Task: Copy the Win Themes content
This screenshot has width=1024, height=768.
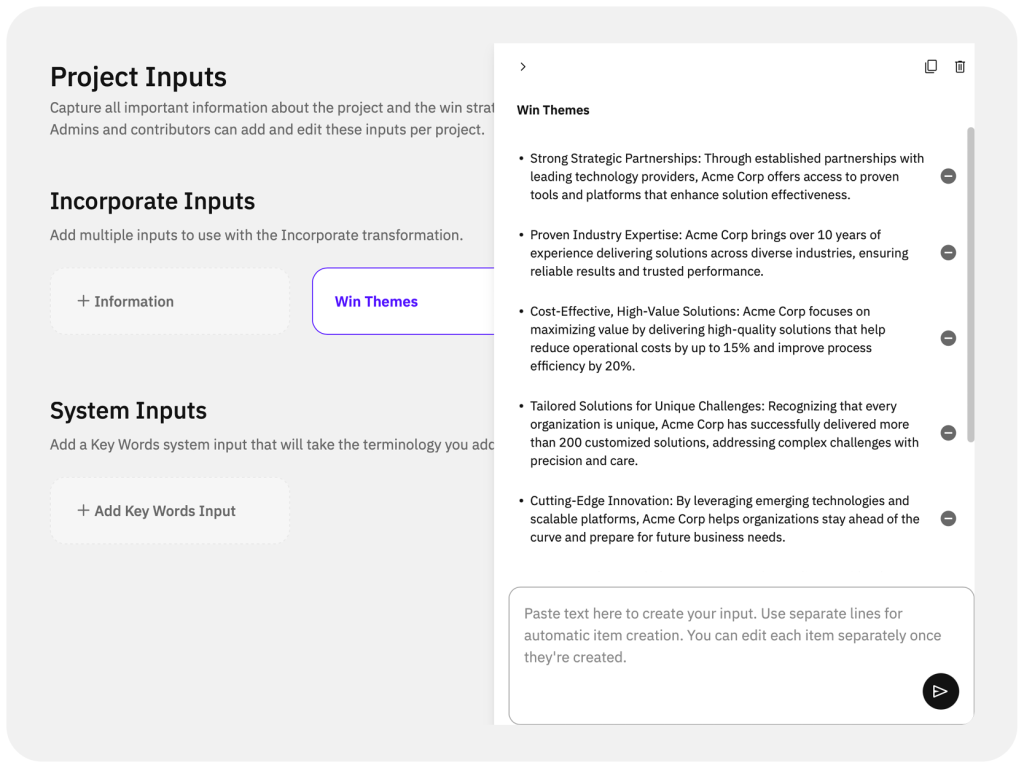Action: [931, 66]
